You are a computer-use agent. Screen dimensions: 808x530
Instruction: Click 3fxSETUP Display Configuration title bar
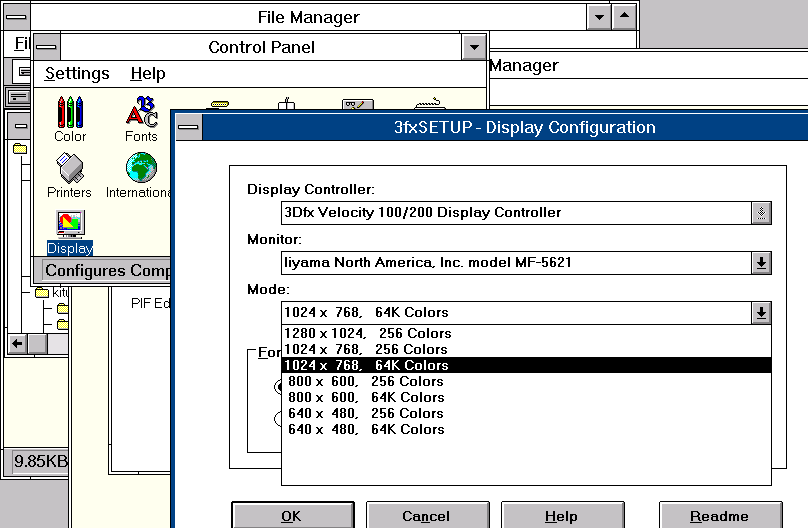(505, 127)
